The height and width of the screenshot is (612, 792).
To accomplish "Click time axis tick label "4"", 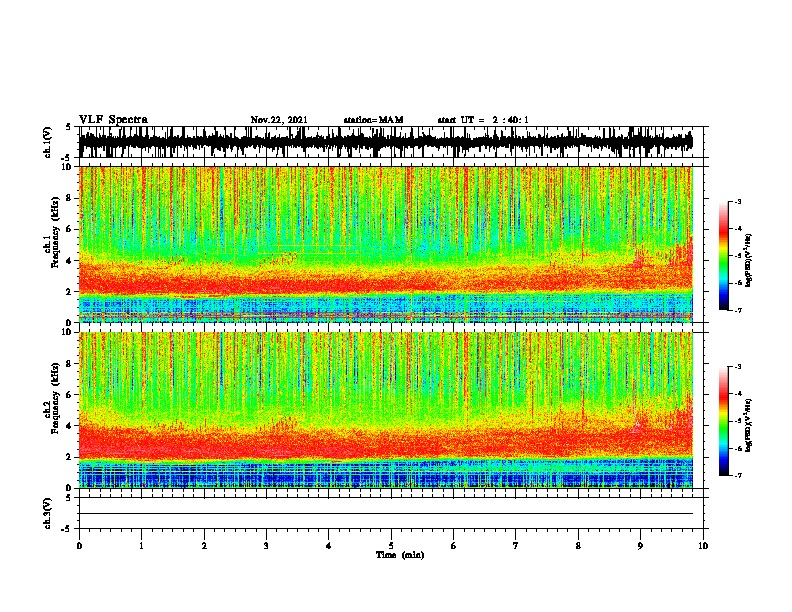I will (329, 545).
